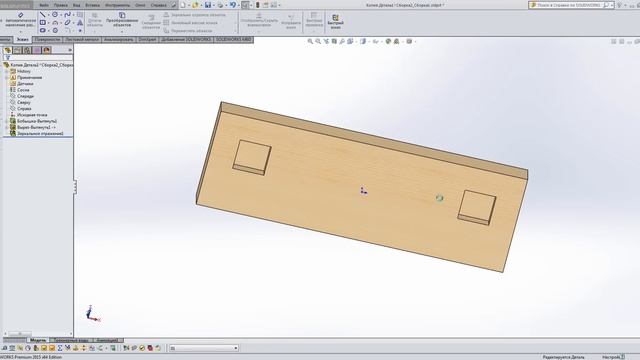Expand Бобышка-Вытянуть1 feature in tree

click(x=7, y=121)
